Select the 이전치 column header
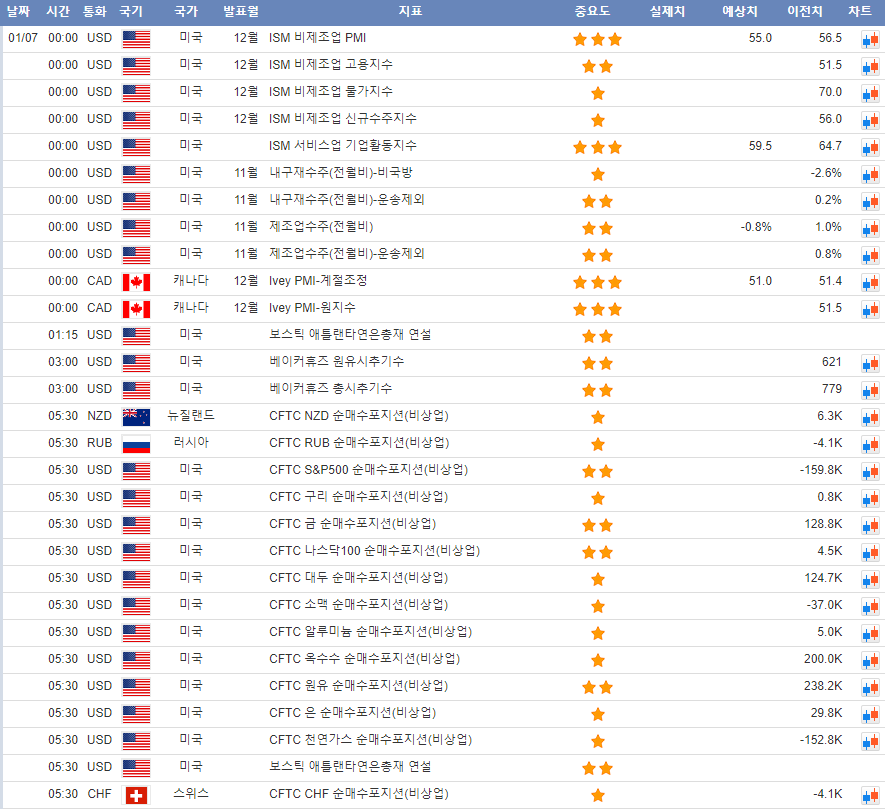The image size is (885, 809). [x=804, y=12]
